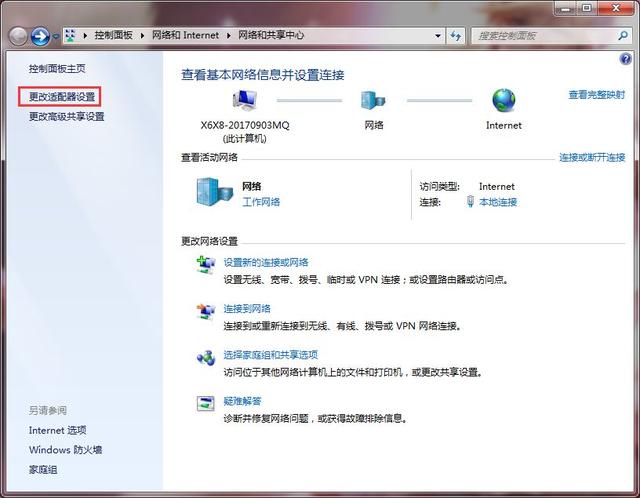The width and height of the screenshot is (640, 498).
Task: Open the blue Help question mark
Action: [x=625, y=59]
